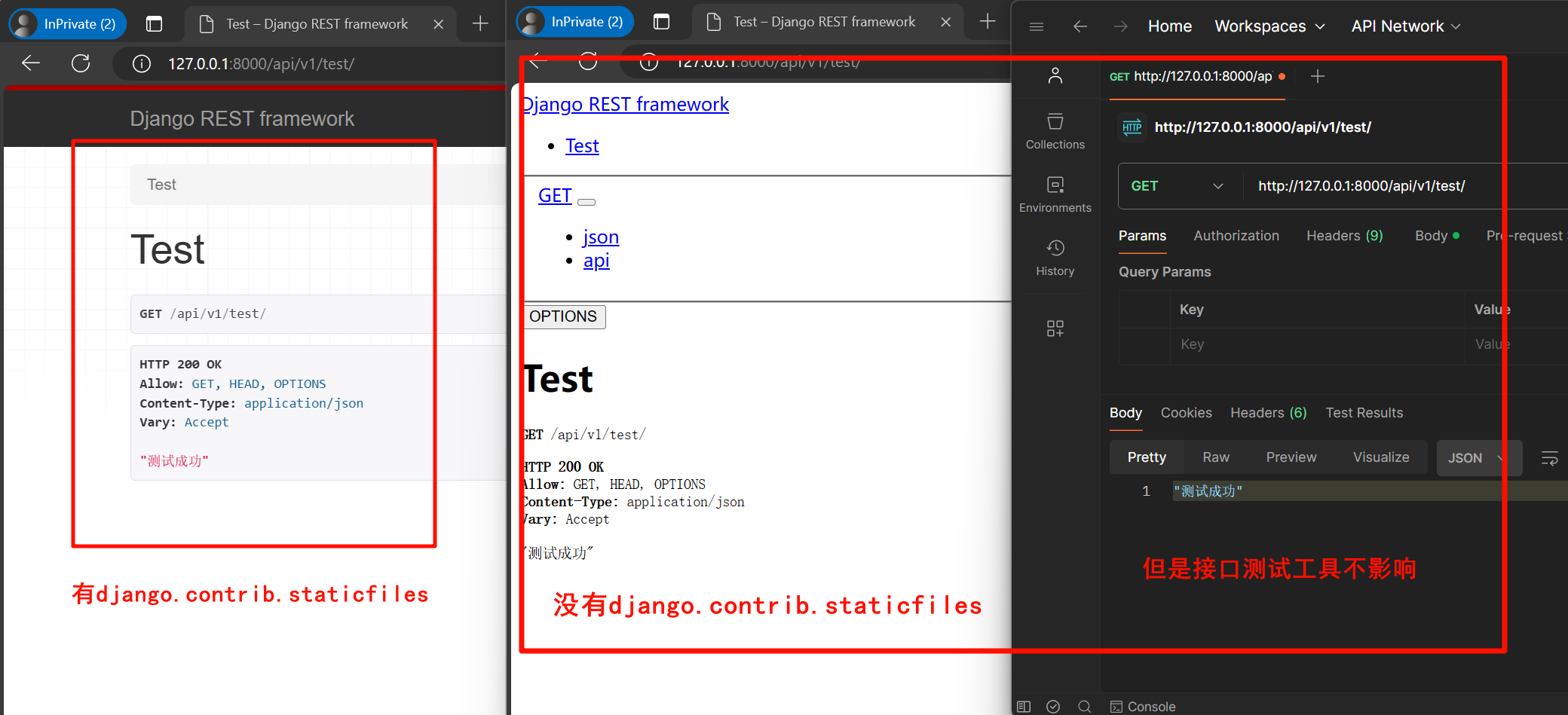The height and width of the screenshot is (715, 1568).
Task: Click HTTP request type icon in Postman
Action: tap(1132, 127)
